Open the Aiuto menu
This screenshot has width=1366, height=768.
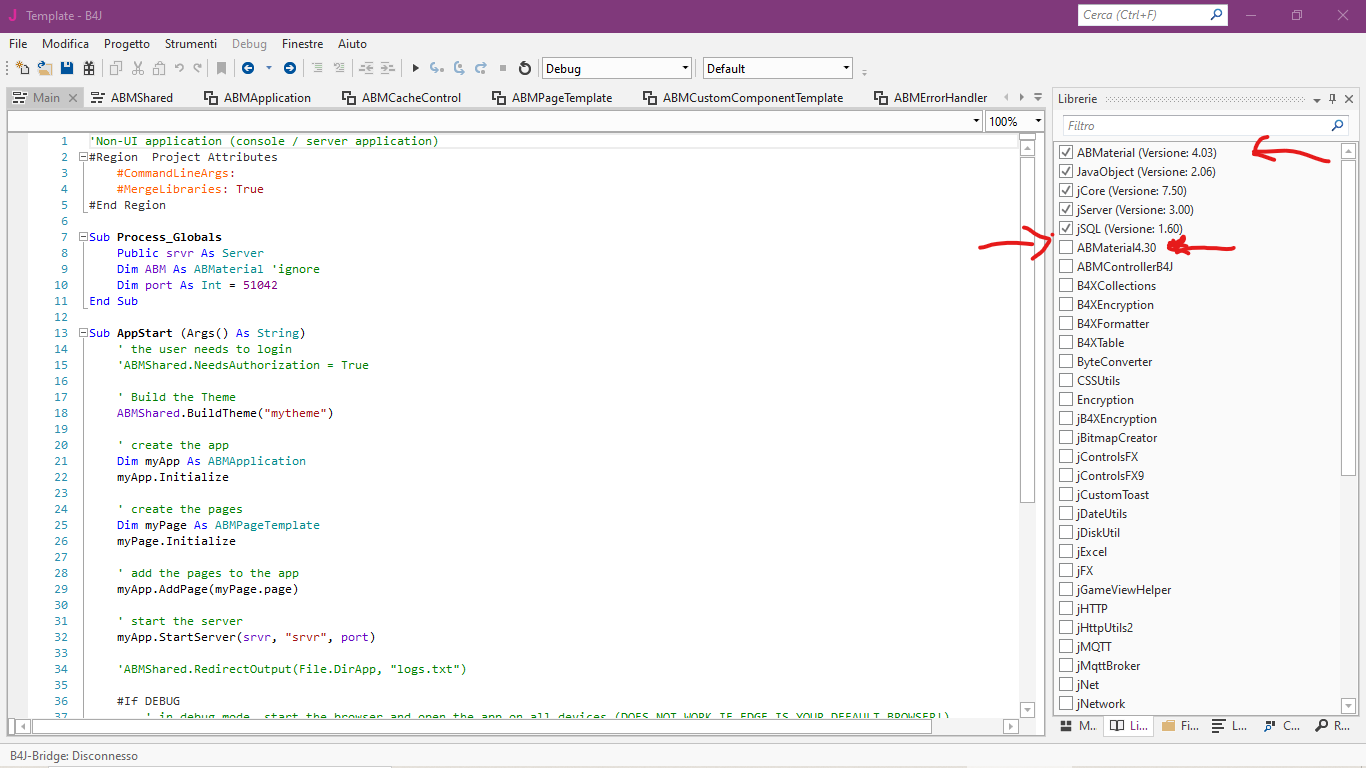coord(352,44)
